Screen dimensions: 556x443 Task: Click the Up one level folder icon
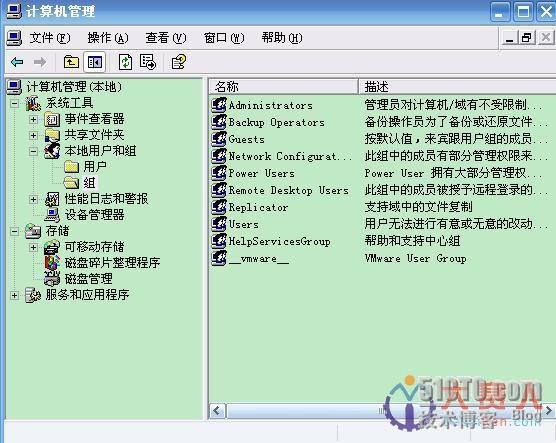coord(71,62)
